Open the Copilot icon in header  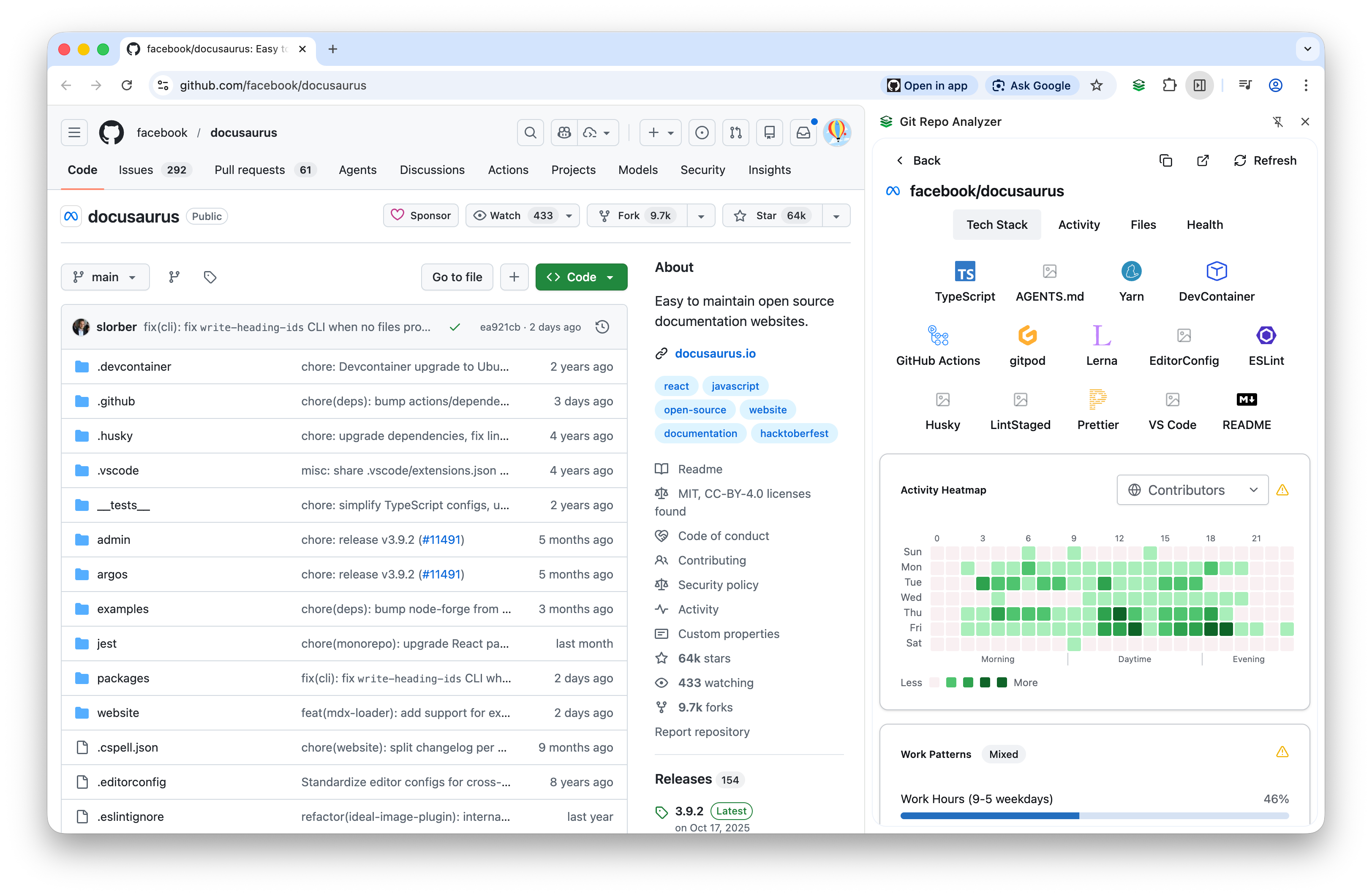tap(564, 133)
